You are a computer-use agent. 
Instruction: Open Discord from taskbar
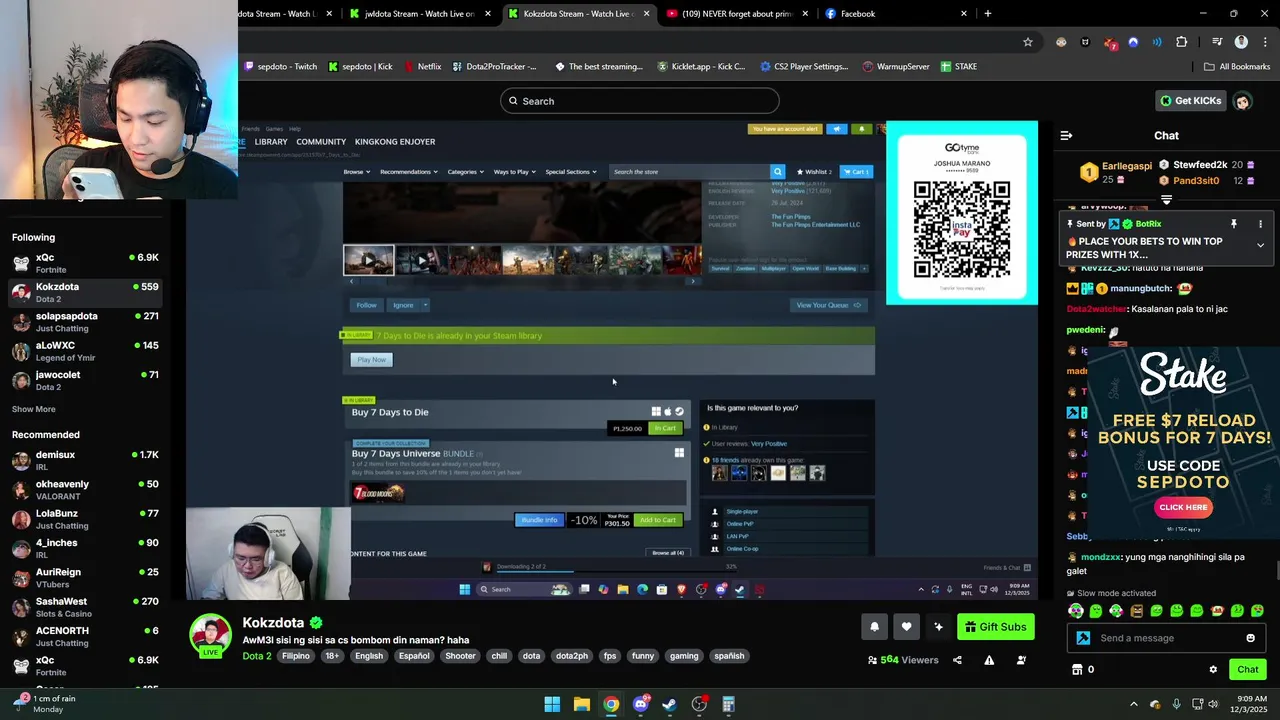(x=640, y=704)
